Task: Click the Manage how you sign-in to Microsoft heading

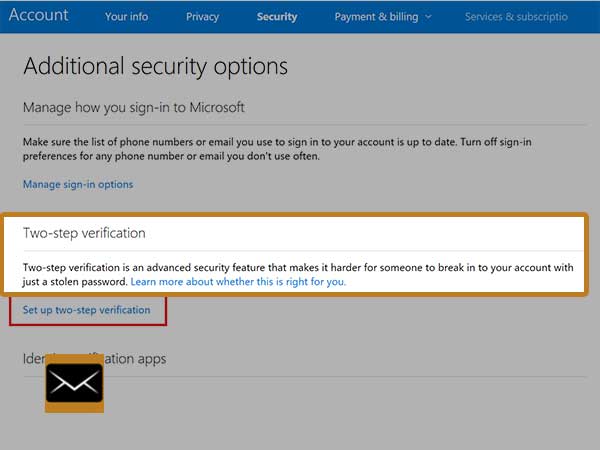Action: point(134,108)
